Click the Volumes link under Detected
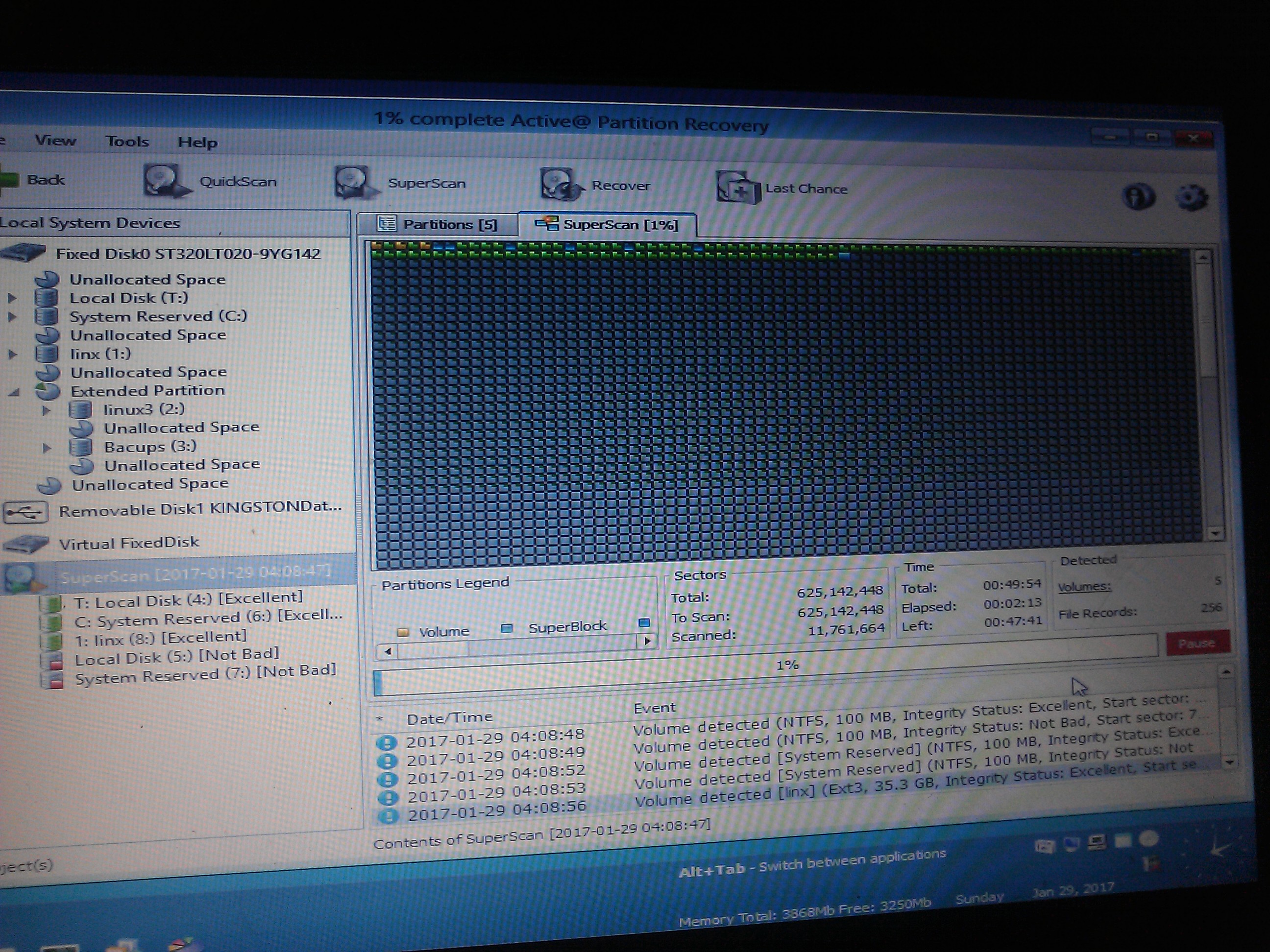 (1084, 587)
